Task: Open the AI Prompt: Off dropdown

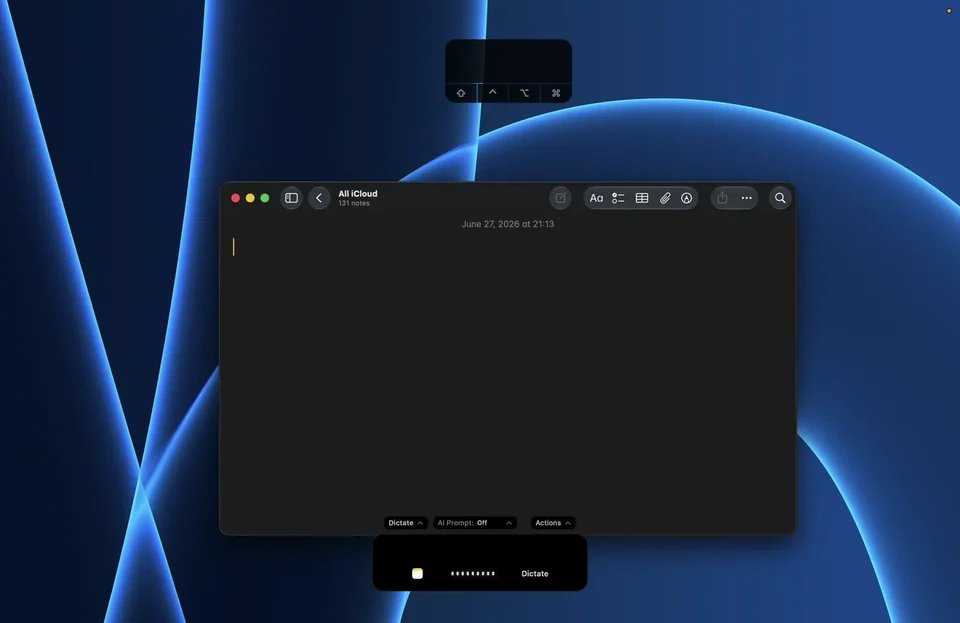Action: 475,523
